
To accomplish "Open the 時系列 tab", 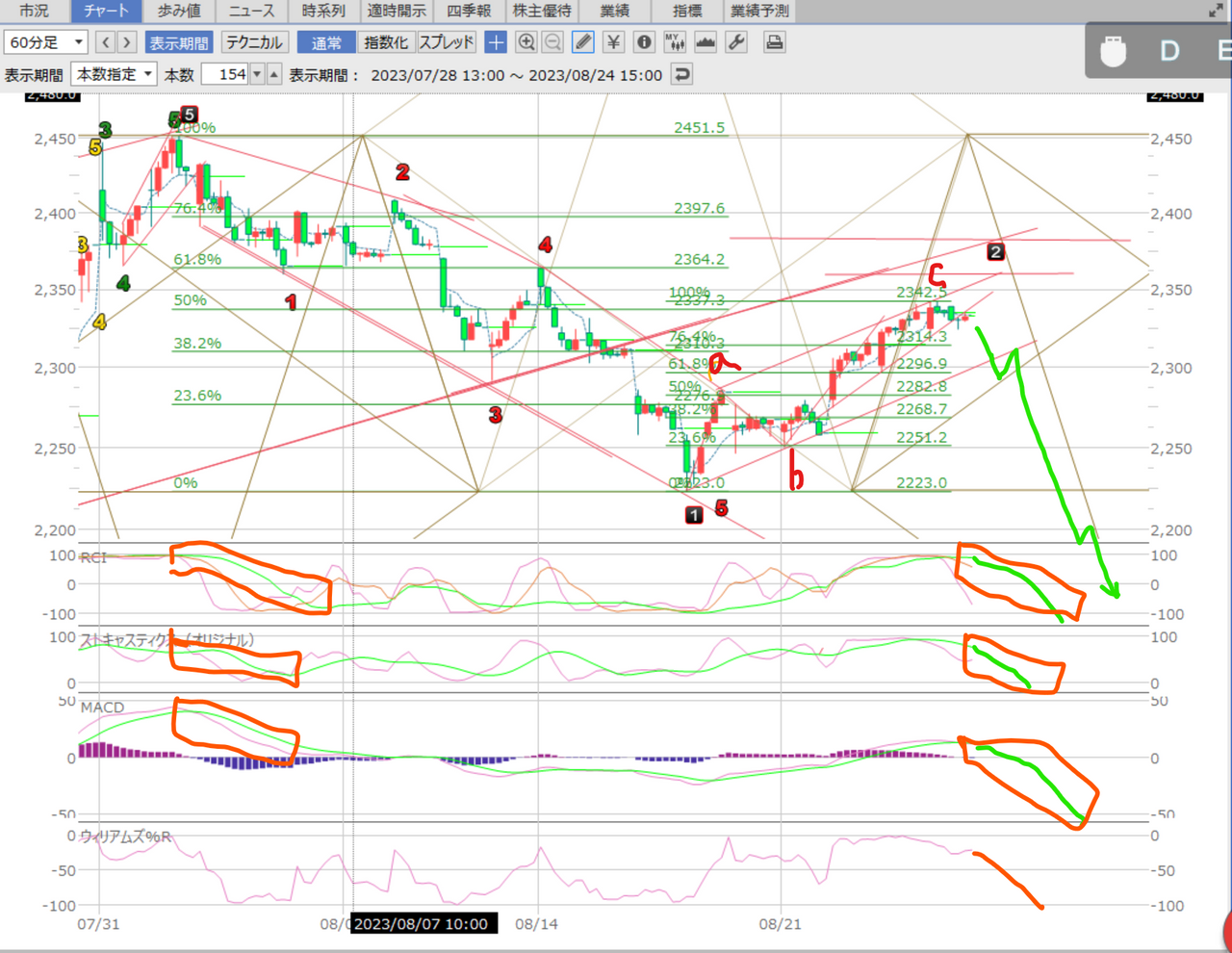I will pyautogui.click(x=323, y=11).
